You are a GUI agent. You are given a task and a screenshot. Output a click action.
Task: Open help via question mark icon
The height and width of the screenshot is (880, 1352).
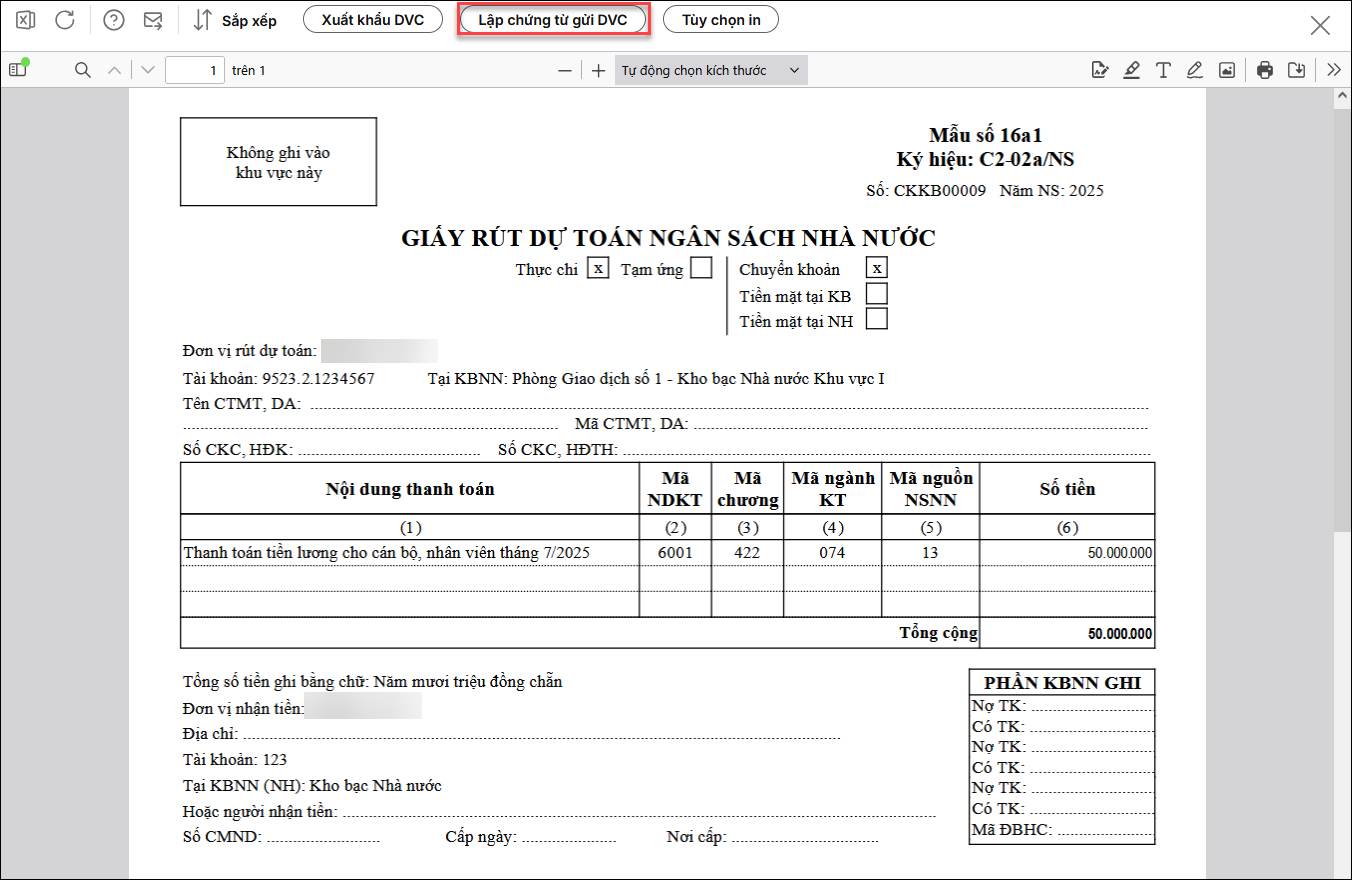(x=114, y=20)
